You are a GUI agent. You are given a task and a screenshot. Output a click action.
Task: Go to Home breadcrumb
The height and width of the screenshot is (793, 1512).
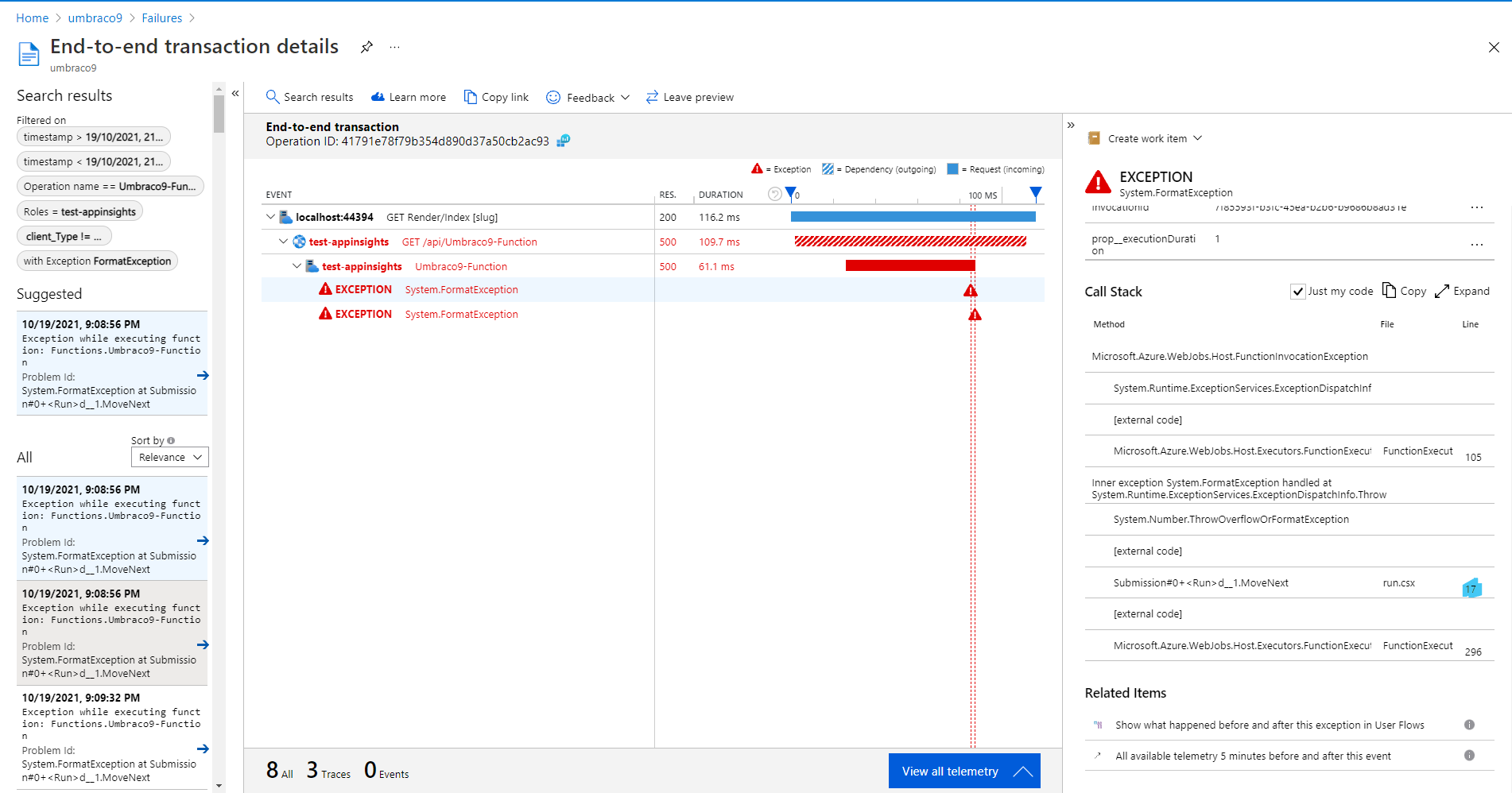pos(32,17)
